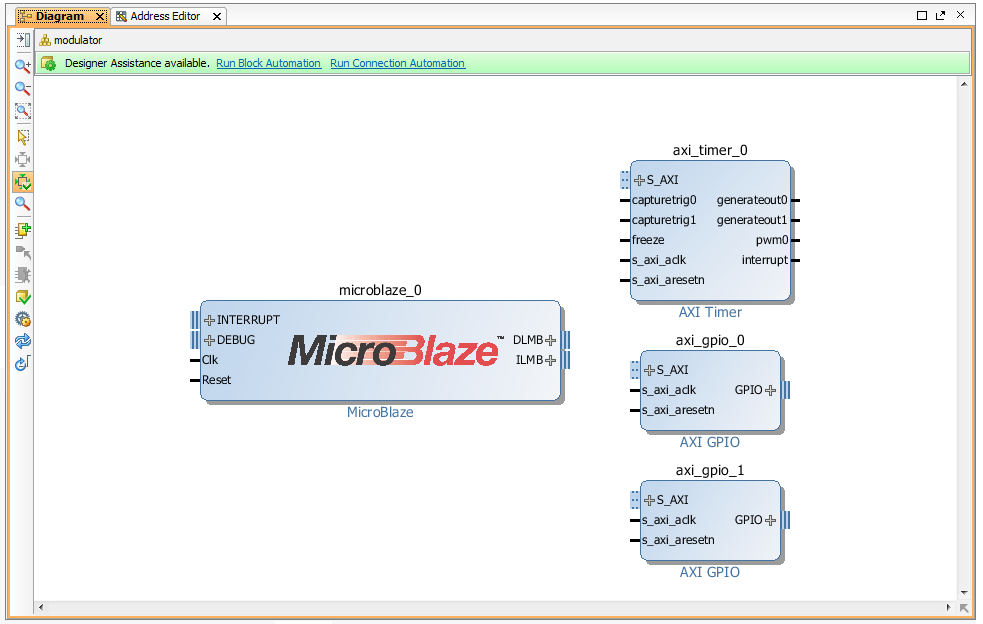The height and width of the screenshot is (624, 983).
Task: Click the Add IP icon
Action: (23, 230)
